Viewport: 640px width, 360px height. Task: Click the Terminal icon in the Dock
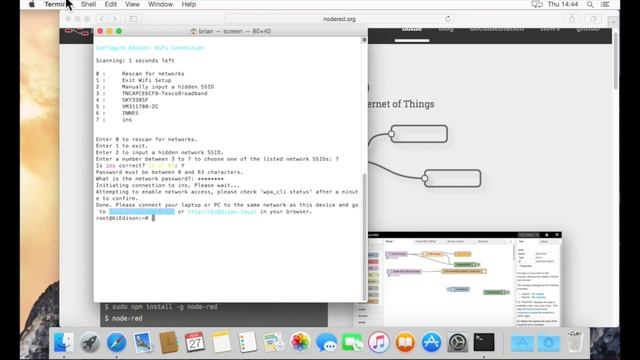(484, 342)
